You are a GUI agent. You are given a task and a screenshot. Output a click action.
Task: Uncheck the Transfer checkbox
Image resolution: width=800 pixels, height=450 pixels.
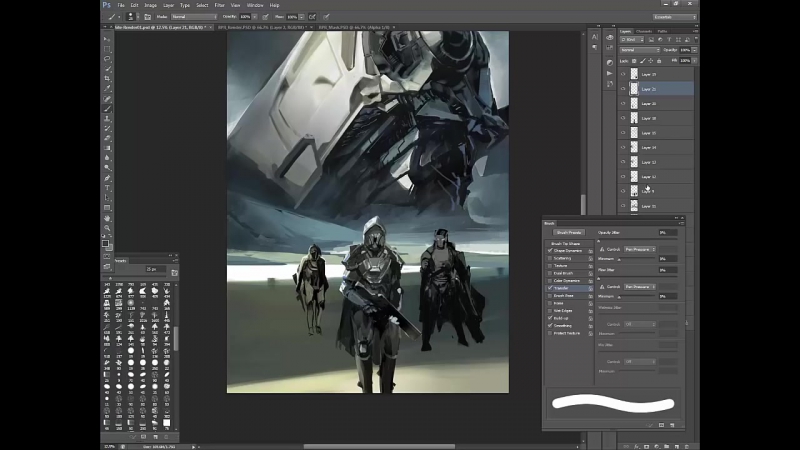(550, 288)
